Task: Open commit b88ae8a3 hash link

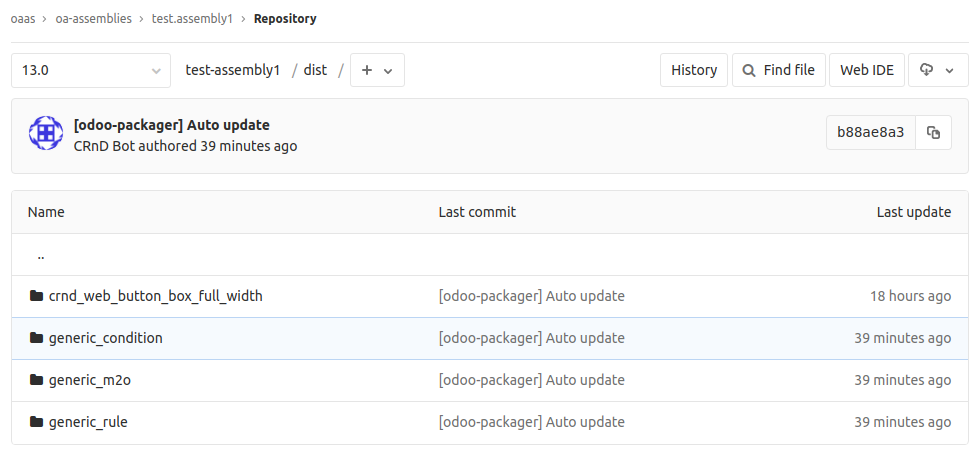Action: pos(871,133)
